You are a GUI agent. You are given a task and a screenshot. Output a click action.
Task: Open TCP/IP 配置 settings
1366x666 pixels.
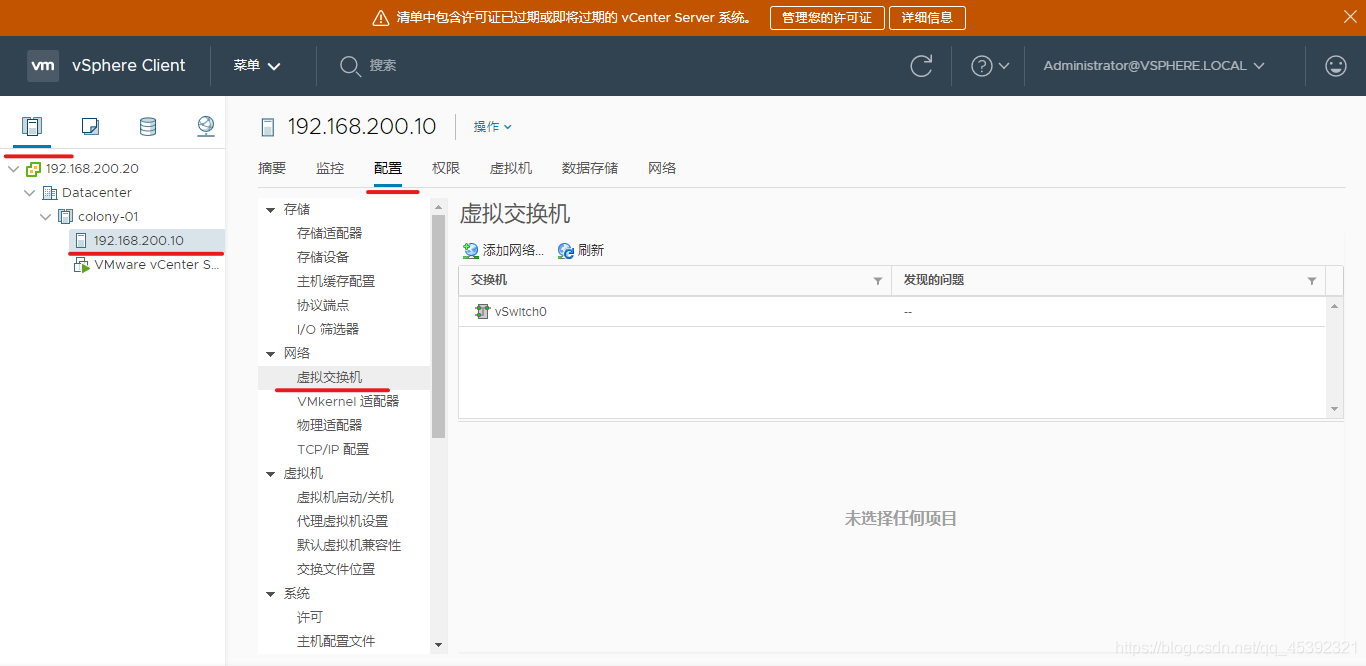pyautogui.click(x=333, y=449)
